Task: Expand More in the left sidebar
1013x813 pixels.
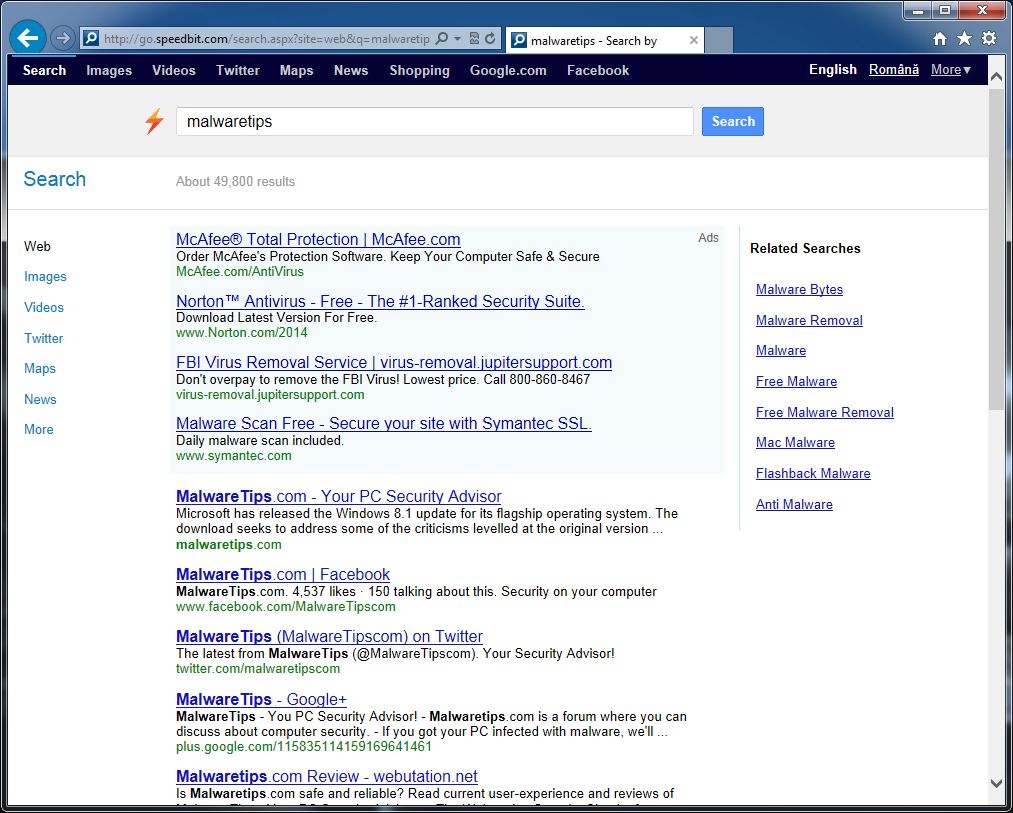Action: tap(39, 430)
